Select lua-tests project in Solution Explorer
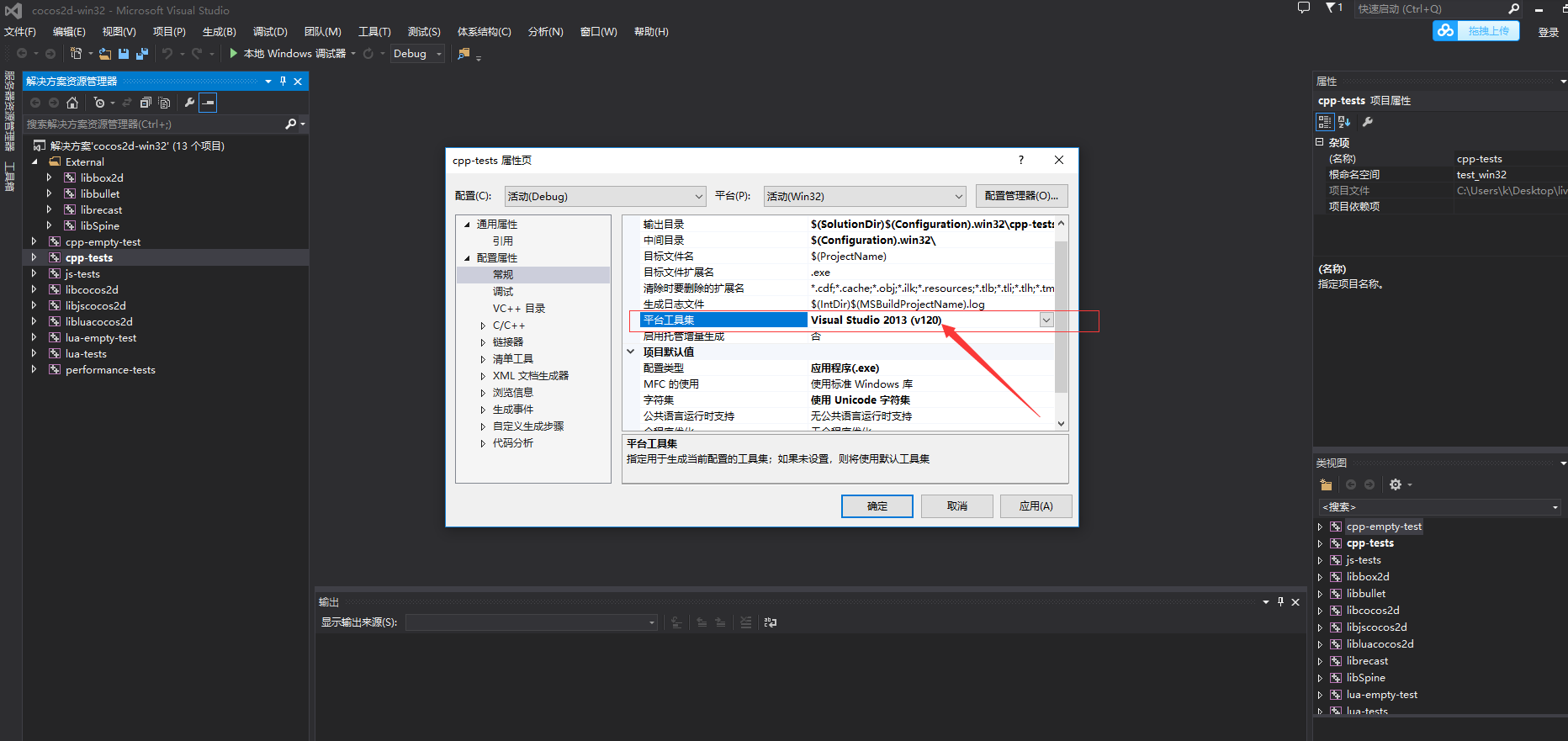Image resolution: width=1568 pixels, height=741 pixels. [x=86, y=353]
